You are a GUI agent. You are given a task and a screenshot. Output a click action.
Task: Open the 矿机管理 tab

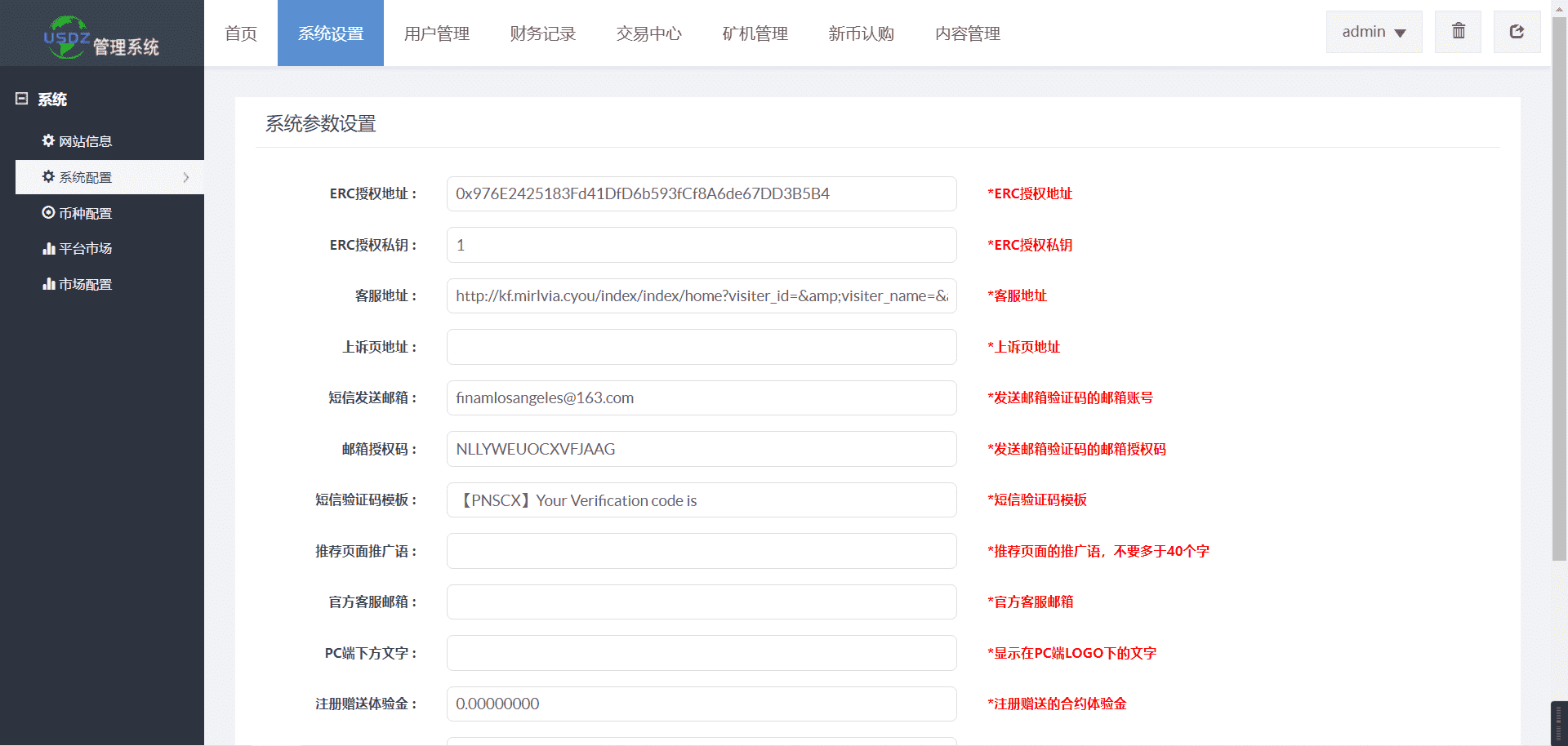pos(755,33)
